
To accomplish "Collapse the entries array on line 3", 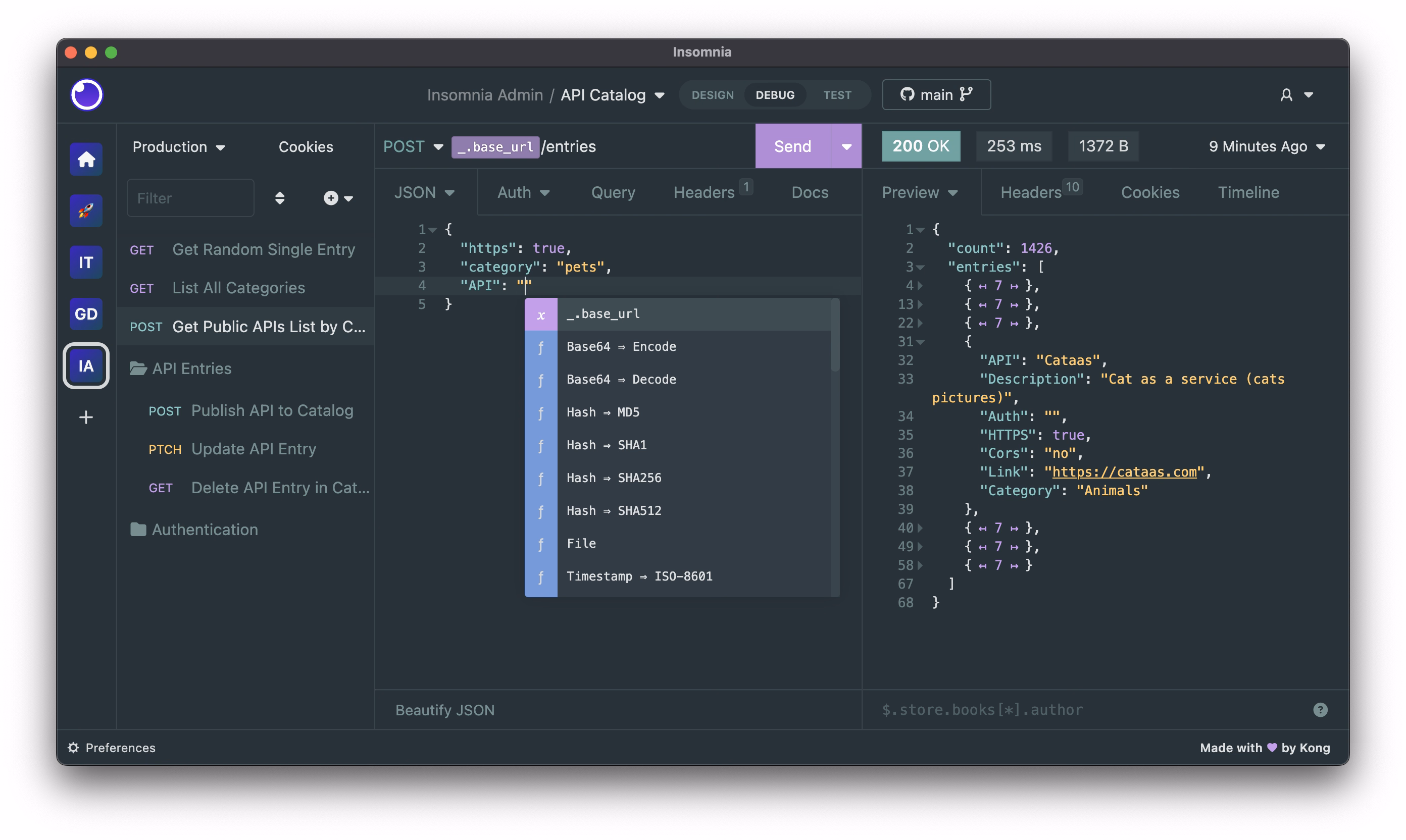I will click(921, 267).
